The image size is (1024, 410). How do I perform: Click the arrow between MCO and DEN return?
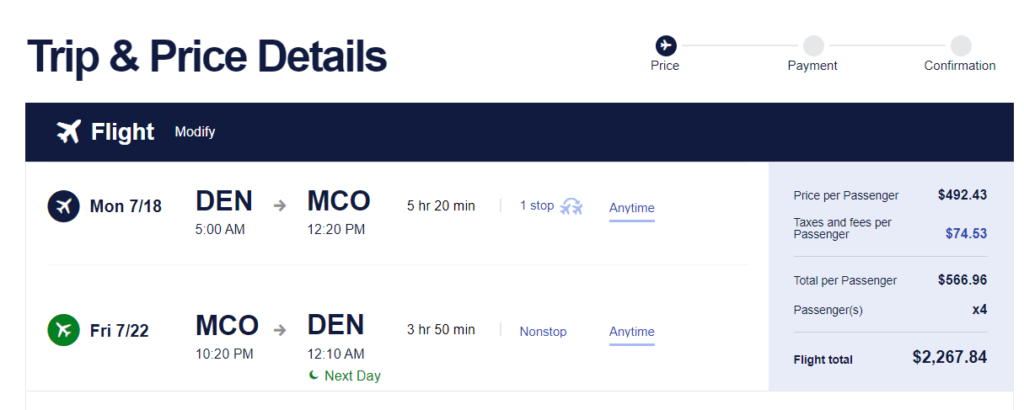click(x=280, y=330)
